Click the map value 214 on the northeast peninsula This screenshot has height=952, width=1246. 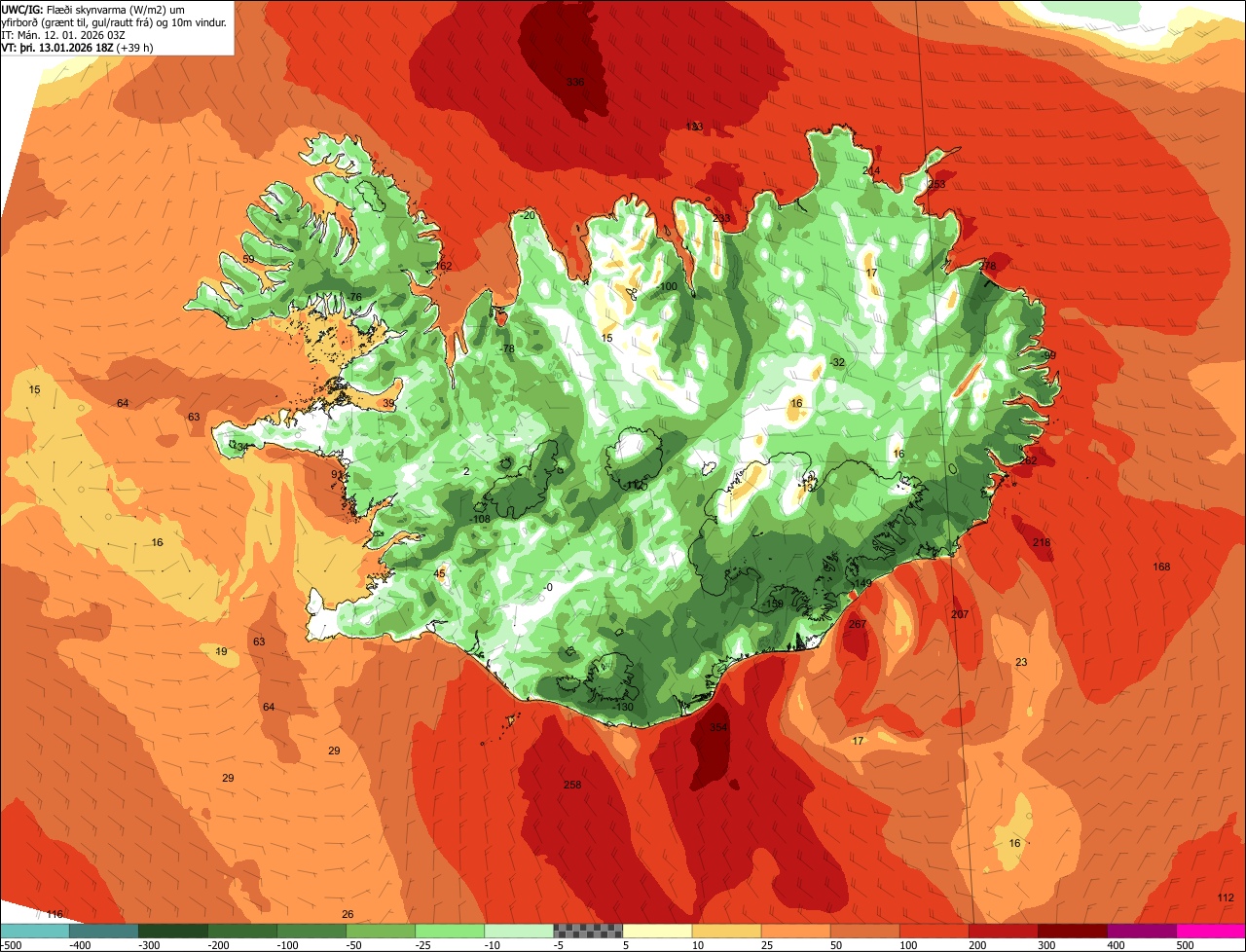[871, 171]
